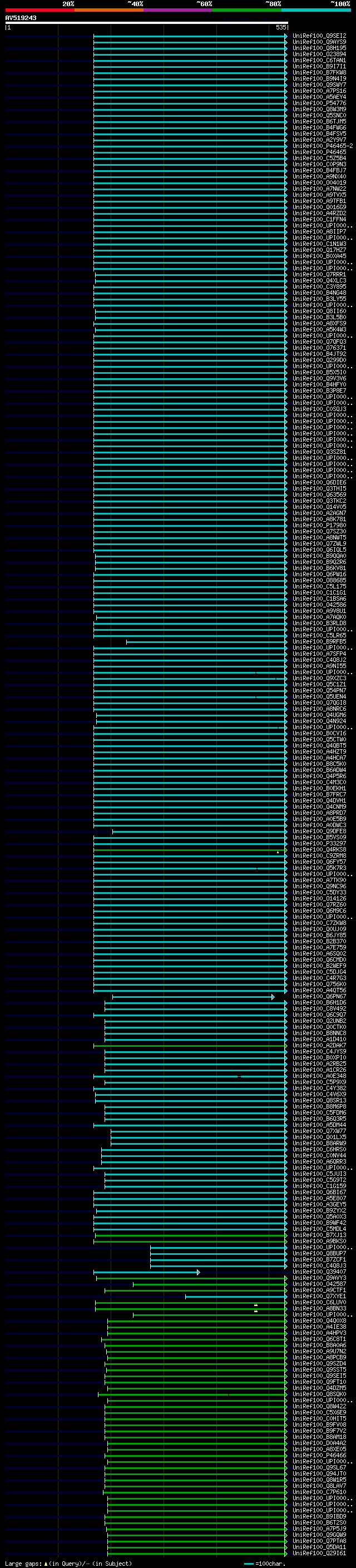Click the UniRef100_B9I7I1 label
This screenshot has height=1568, width=356.
coord(319,66)
